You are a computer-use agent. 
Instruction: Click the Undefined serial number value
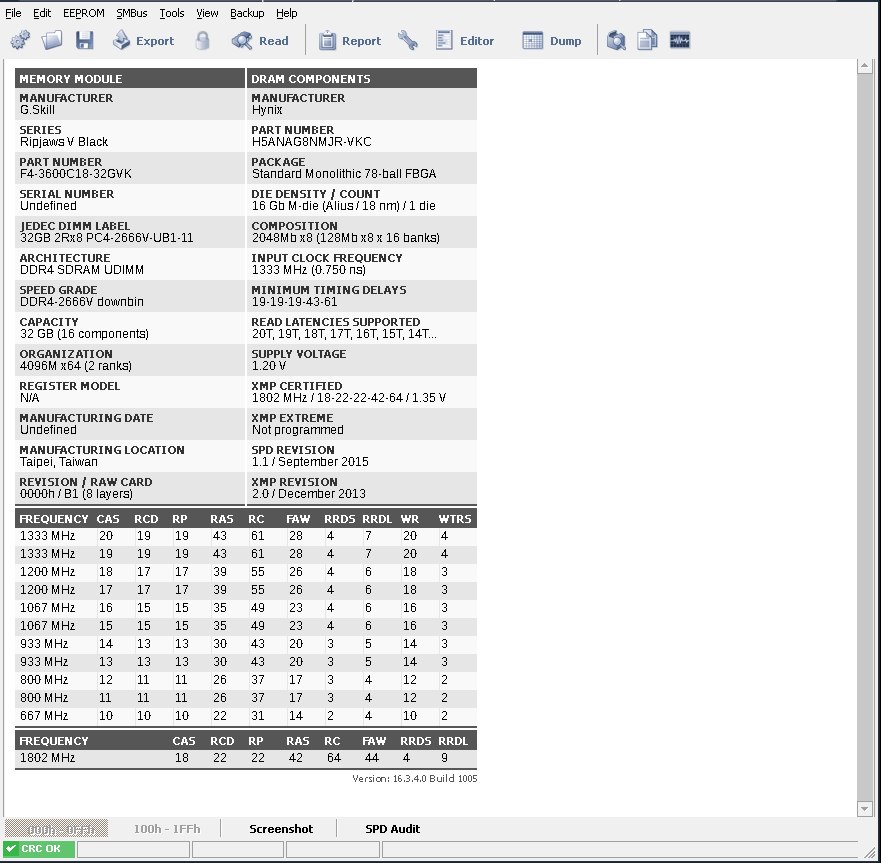[48, 206]
